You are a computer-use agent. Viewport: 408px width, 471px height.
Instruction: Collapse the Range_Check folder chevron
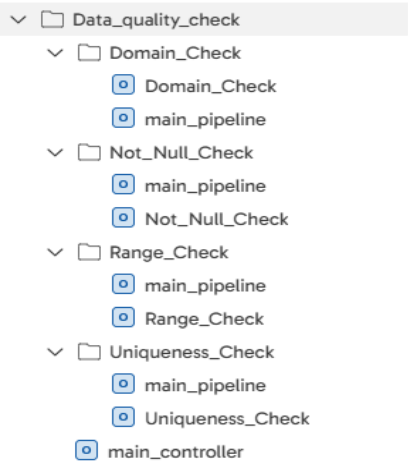click(55, 252)
